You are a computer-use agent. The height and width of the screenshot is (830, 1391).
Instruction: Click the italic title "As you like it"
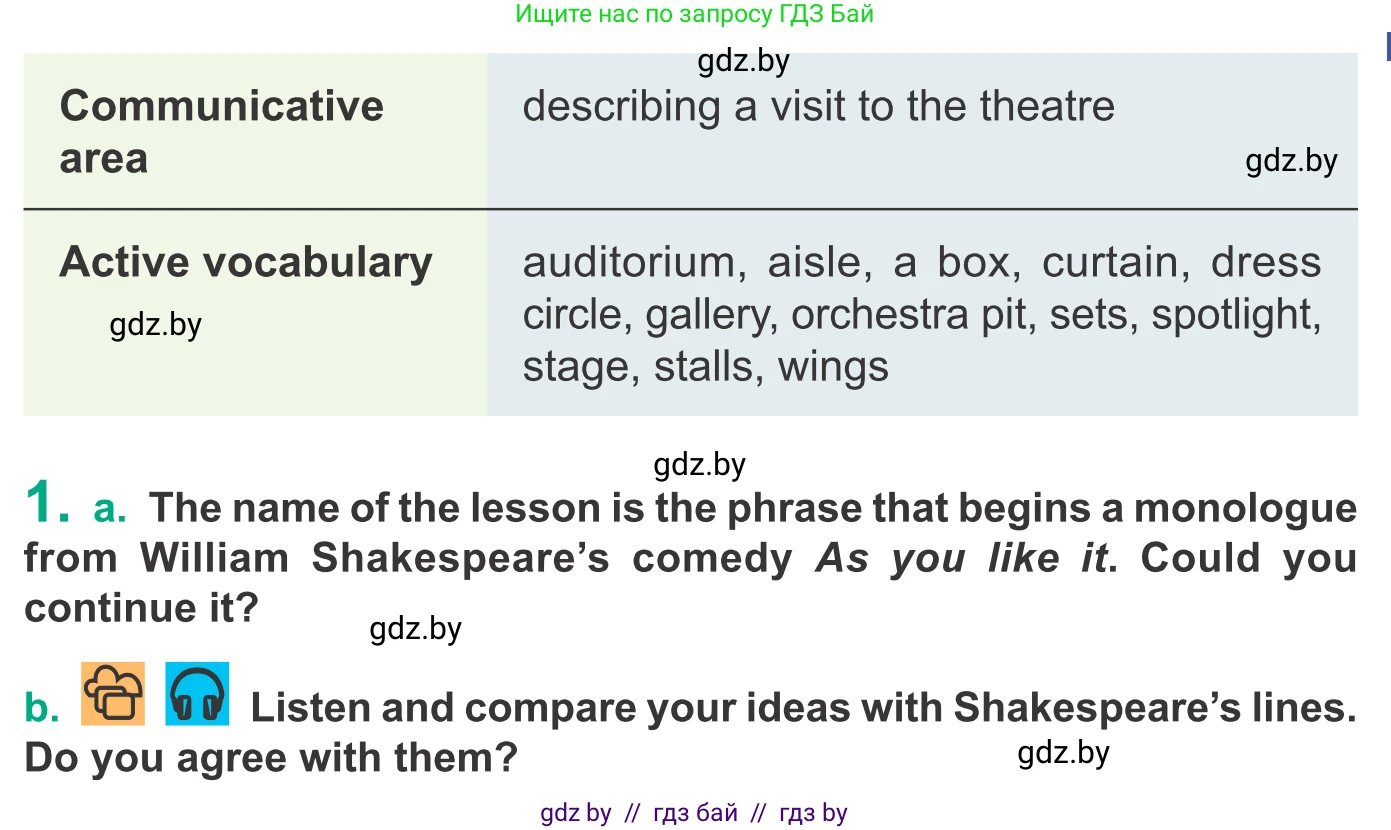[x=960, y=558]
